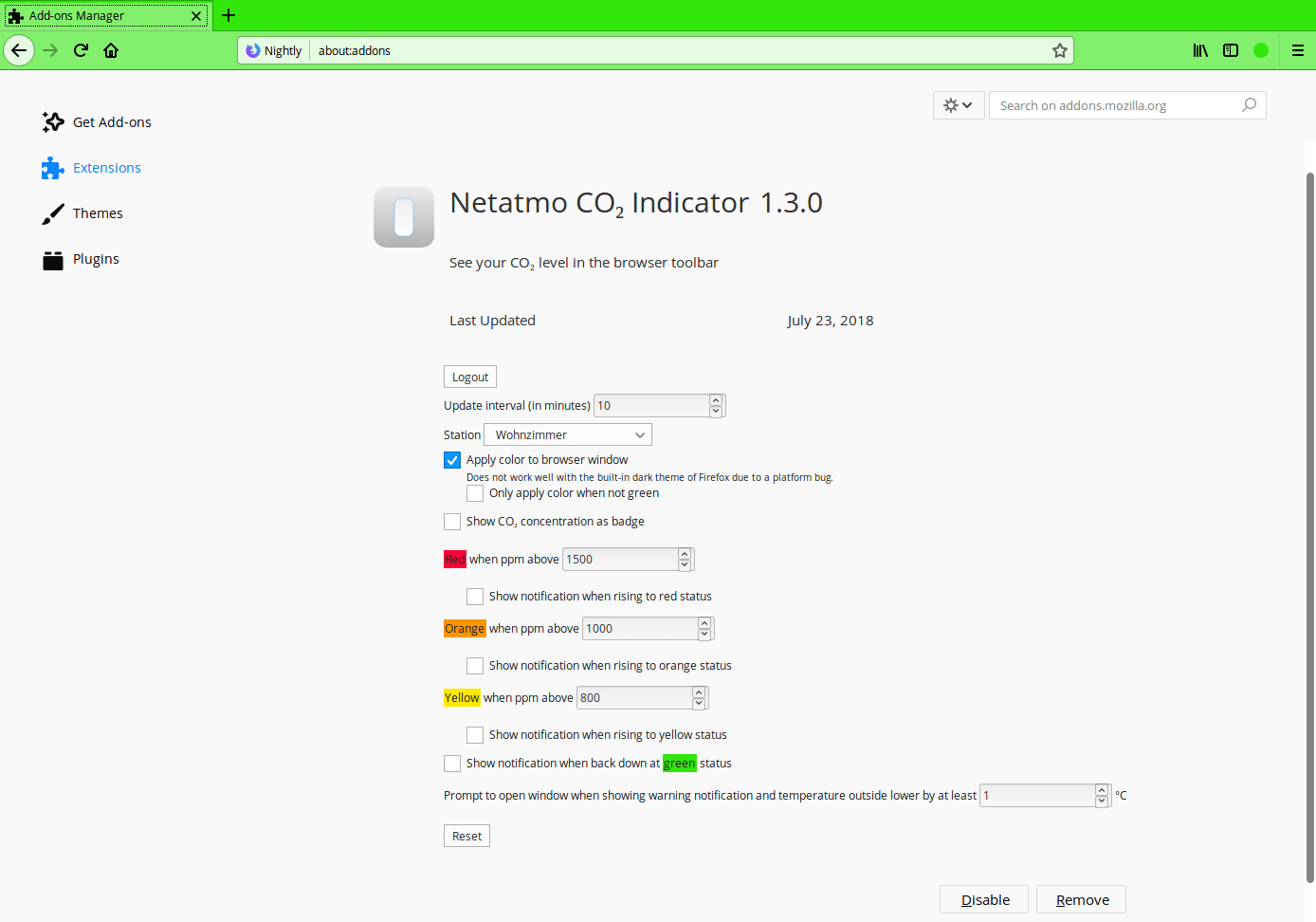Select Extensions in the sidebar

pos(92,168)
